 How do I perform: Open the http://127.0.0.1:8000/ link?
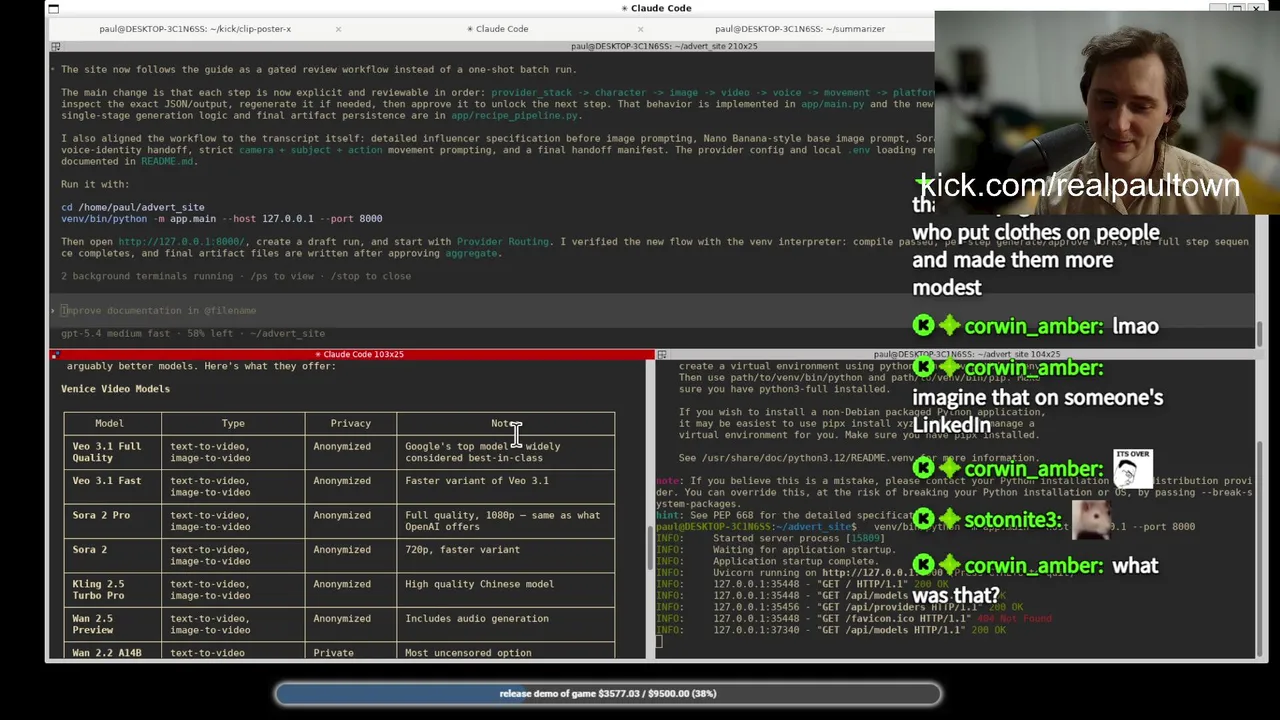181,242
